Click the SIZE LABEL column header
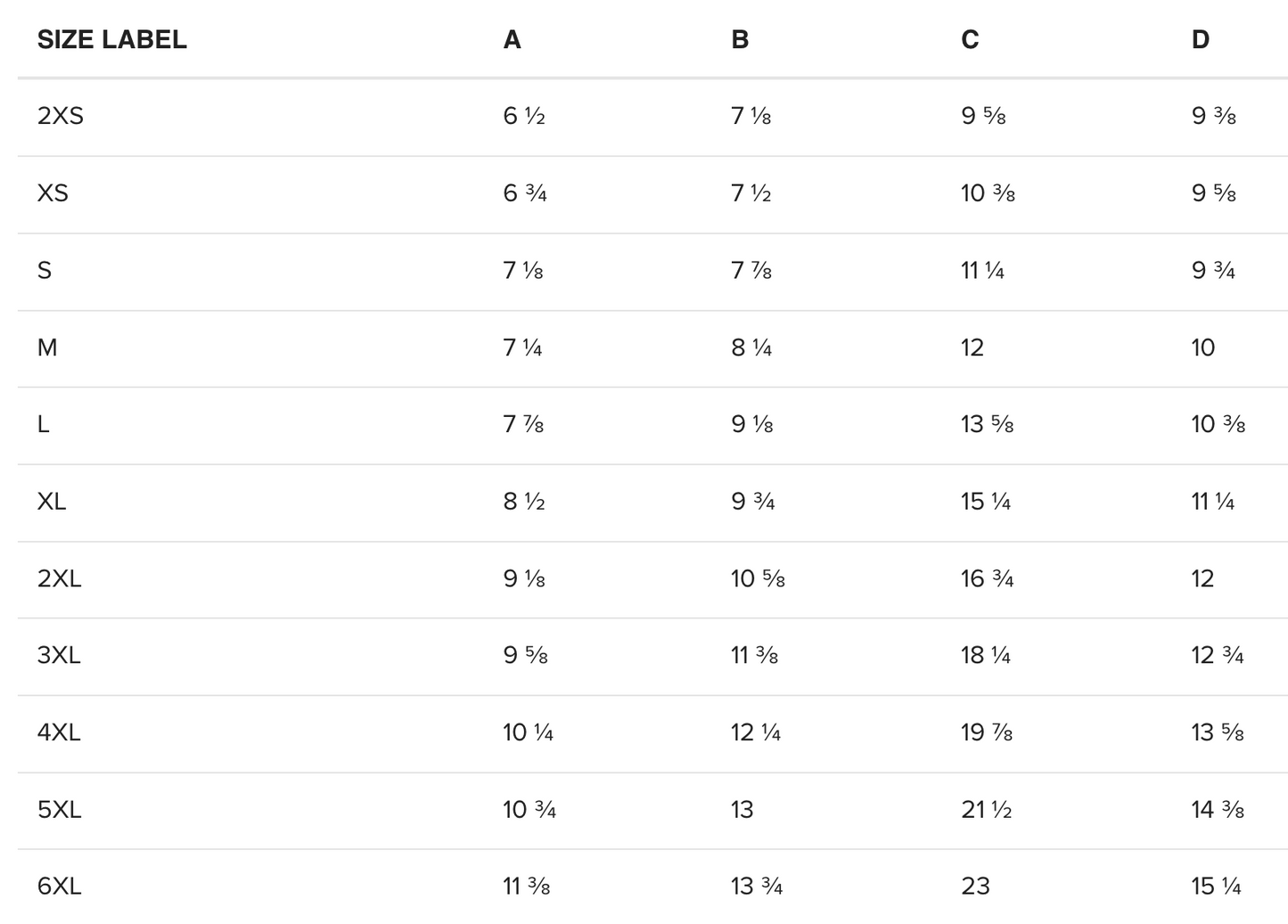1288x924 pixels. 111,40
